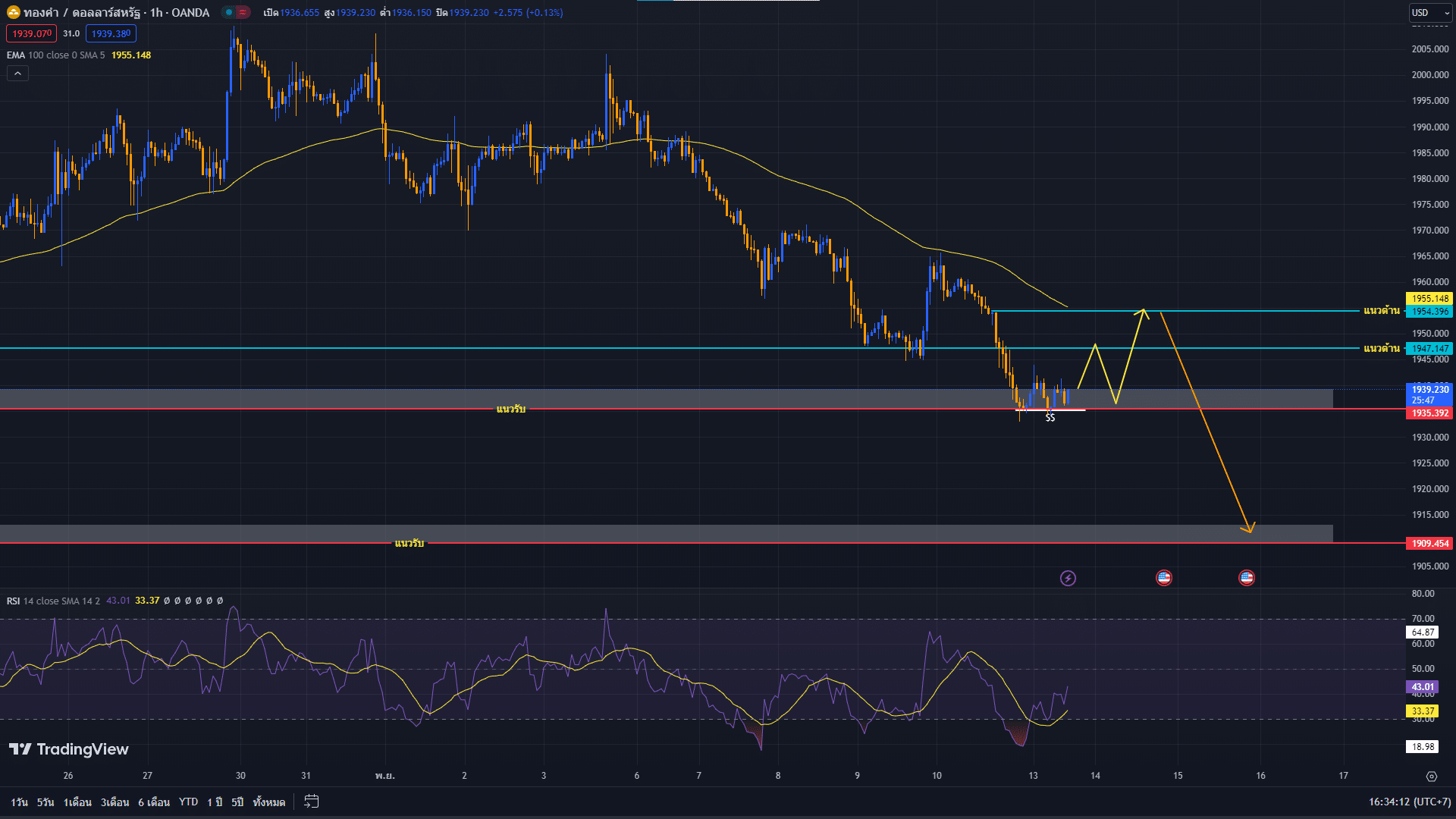1456x819 pixels.
Task: Click the lightning bolt event marker
Action: click(1068, 579)
